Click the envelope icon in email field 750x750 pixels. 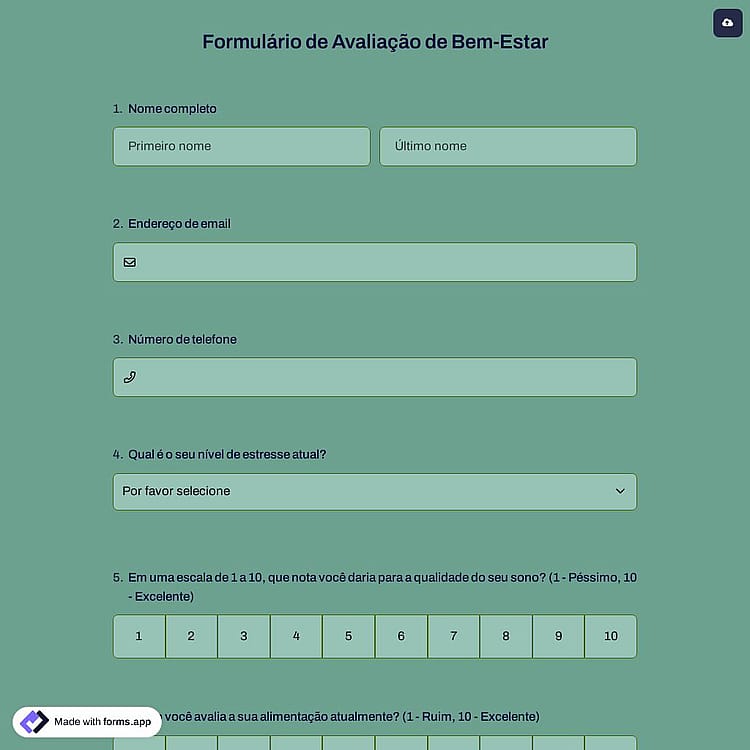(x=130, y=262)
